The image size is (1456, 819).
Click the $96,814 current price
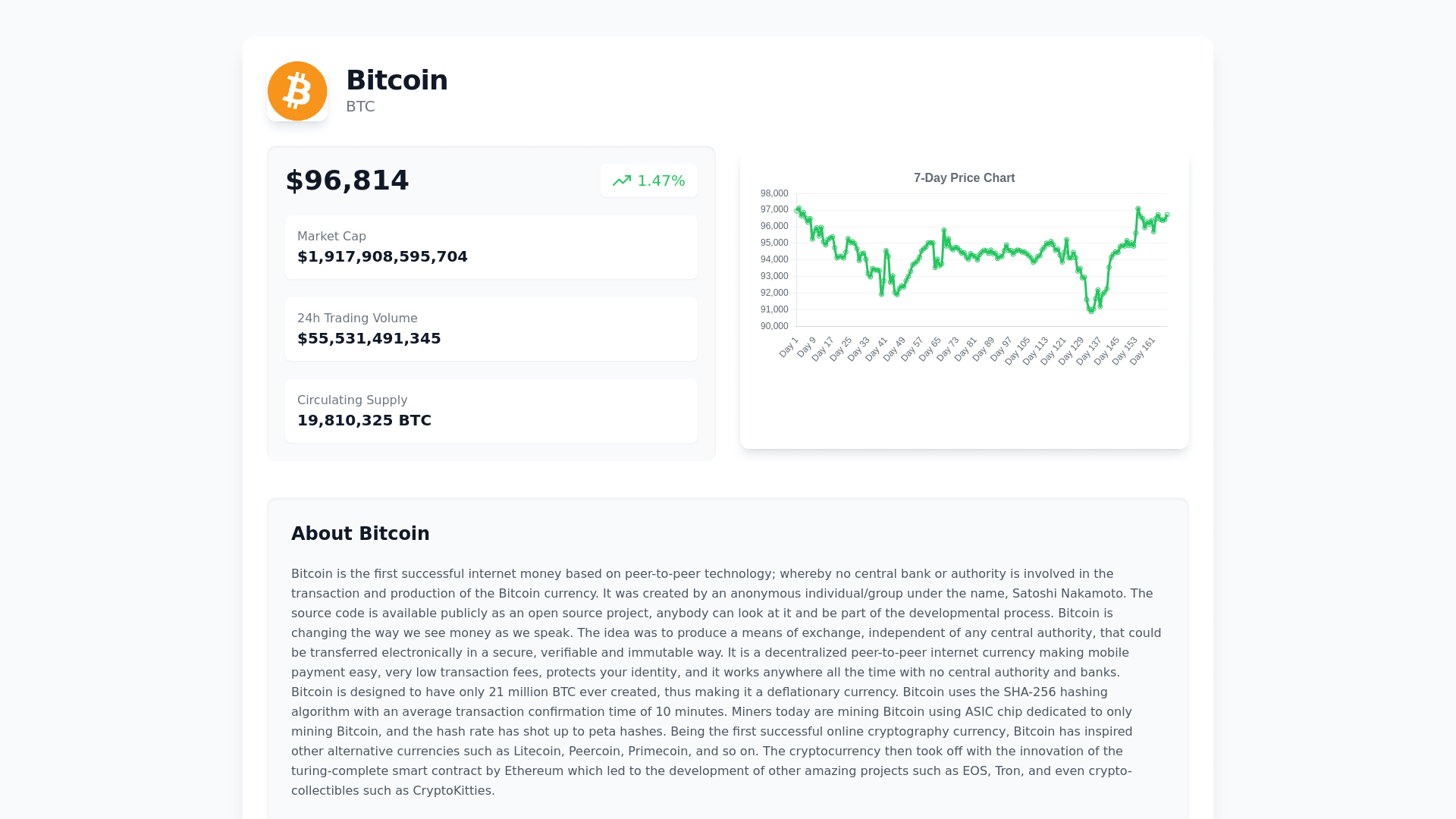(x=347, y=180)
